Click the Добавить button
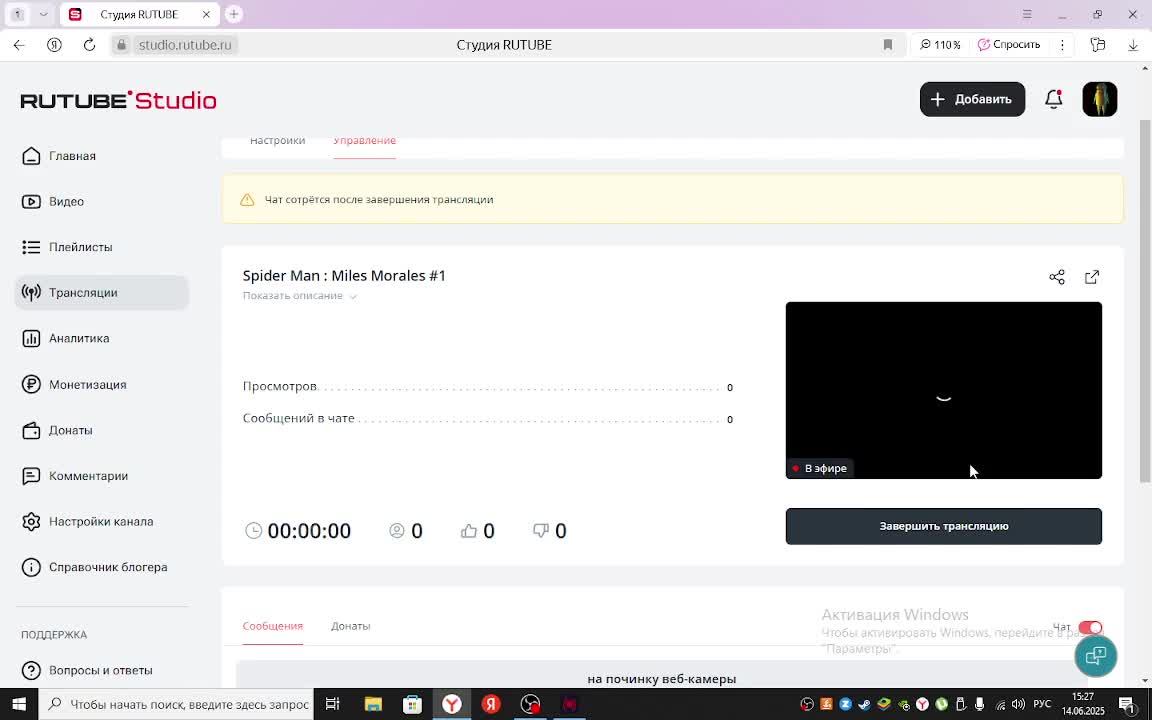This screenshot has height=720, width=1152. [x=972, y=99]
